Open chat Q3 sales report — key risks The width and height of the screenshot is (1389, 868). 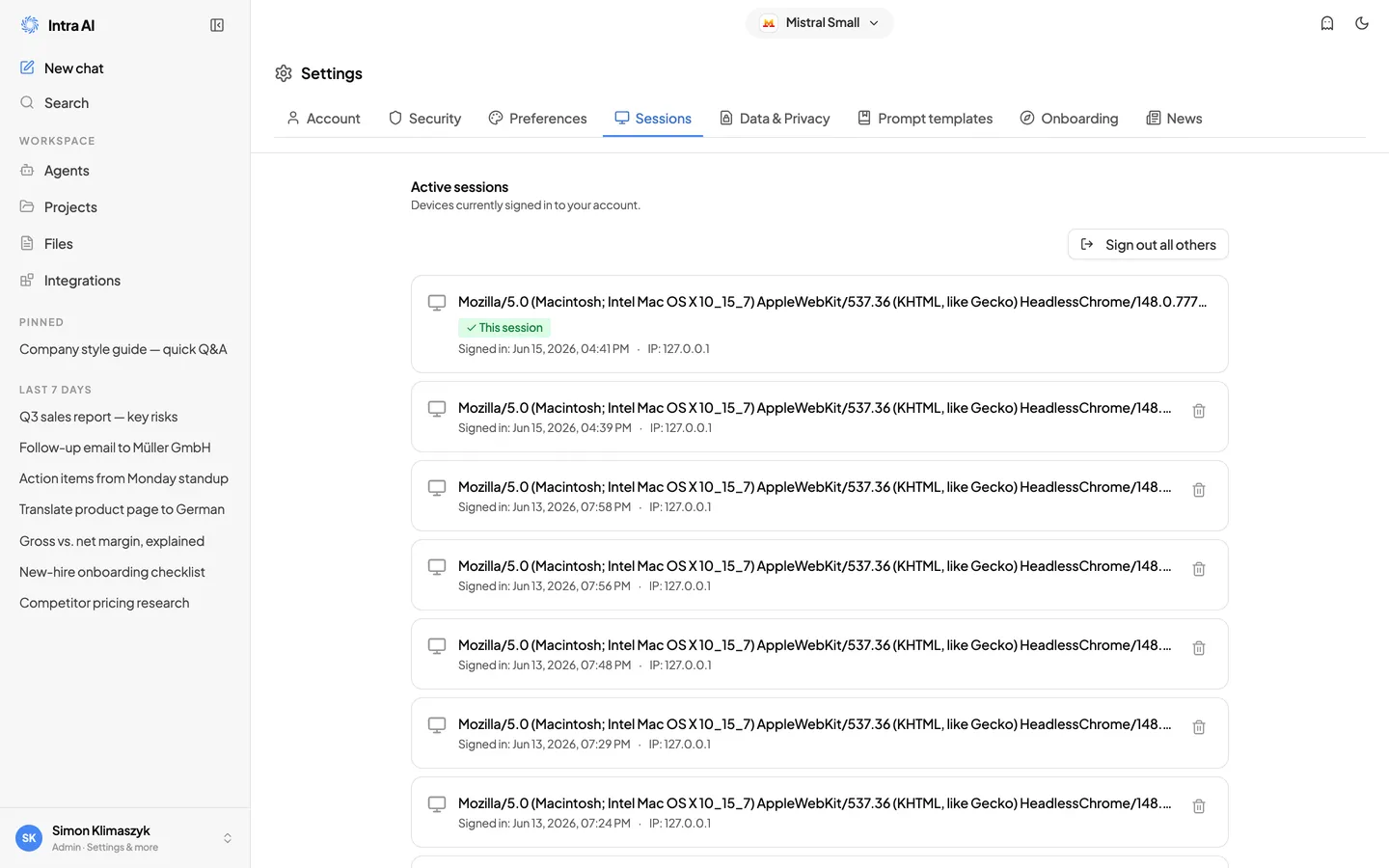pos(98,417)
